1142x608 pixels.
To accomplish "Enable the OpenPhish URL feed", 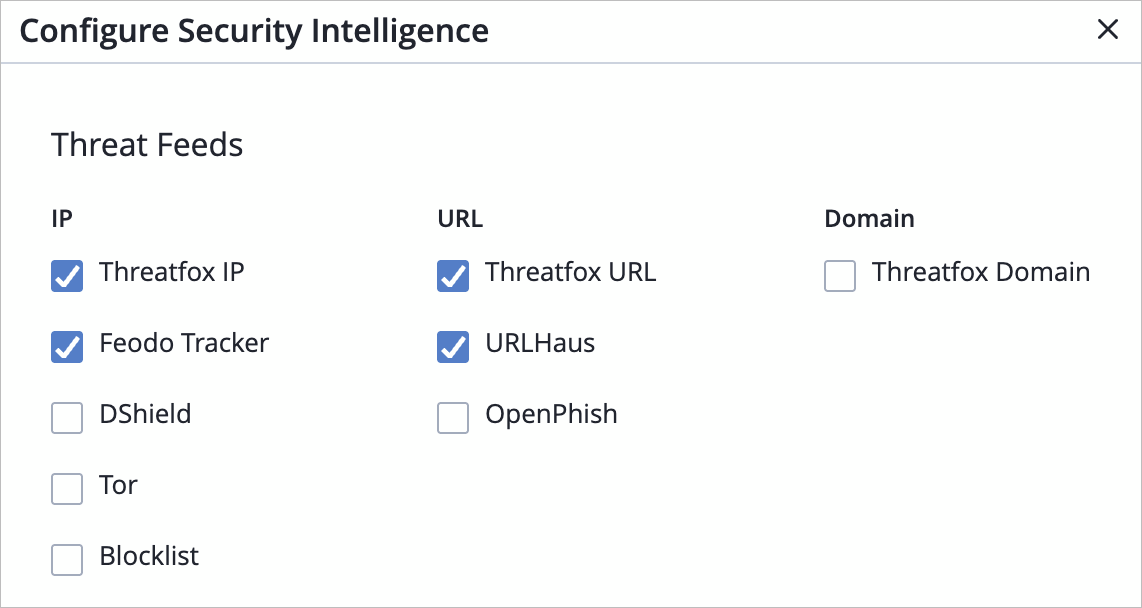I will 452,418.
